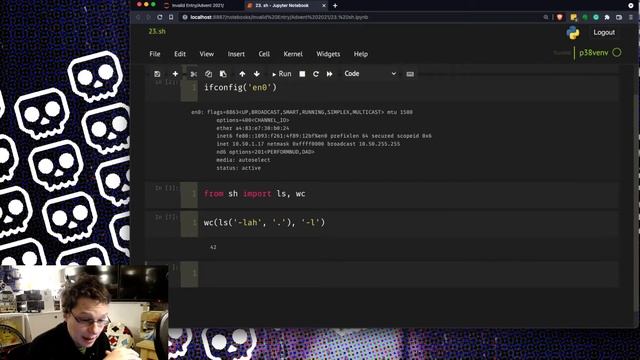The height and width of the screenshot is (360, 640).
Task: Open the command palette keyboard icon
Action: 410,74
